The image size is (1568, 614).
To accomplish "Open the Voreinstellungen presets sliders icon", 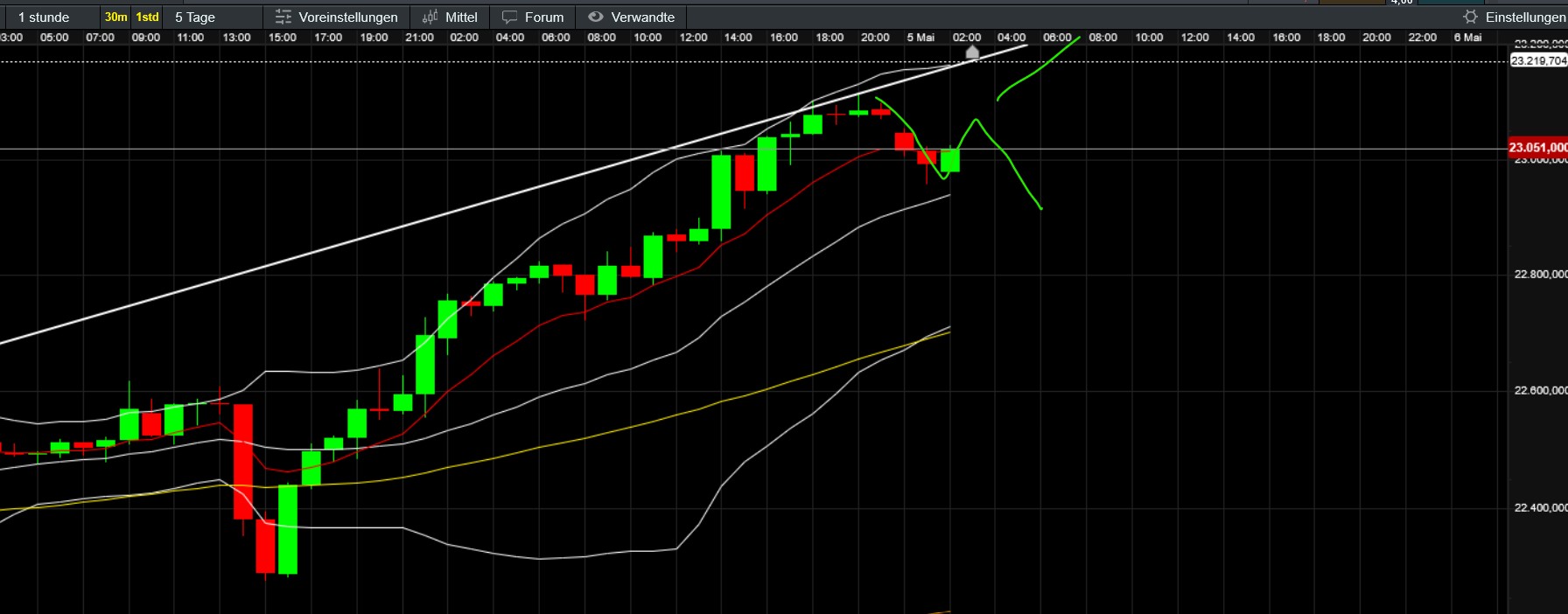I will (283, 17).
